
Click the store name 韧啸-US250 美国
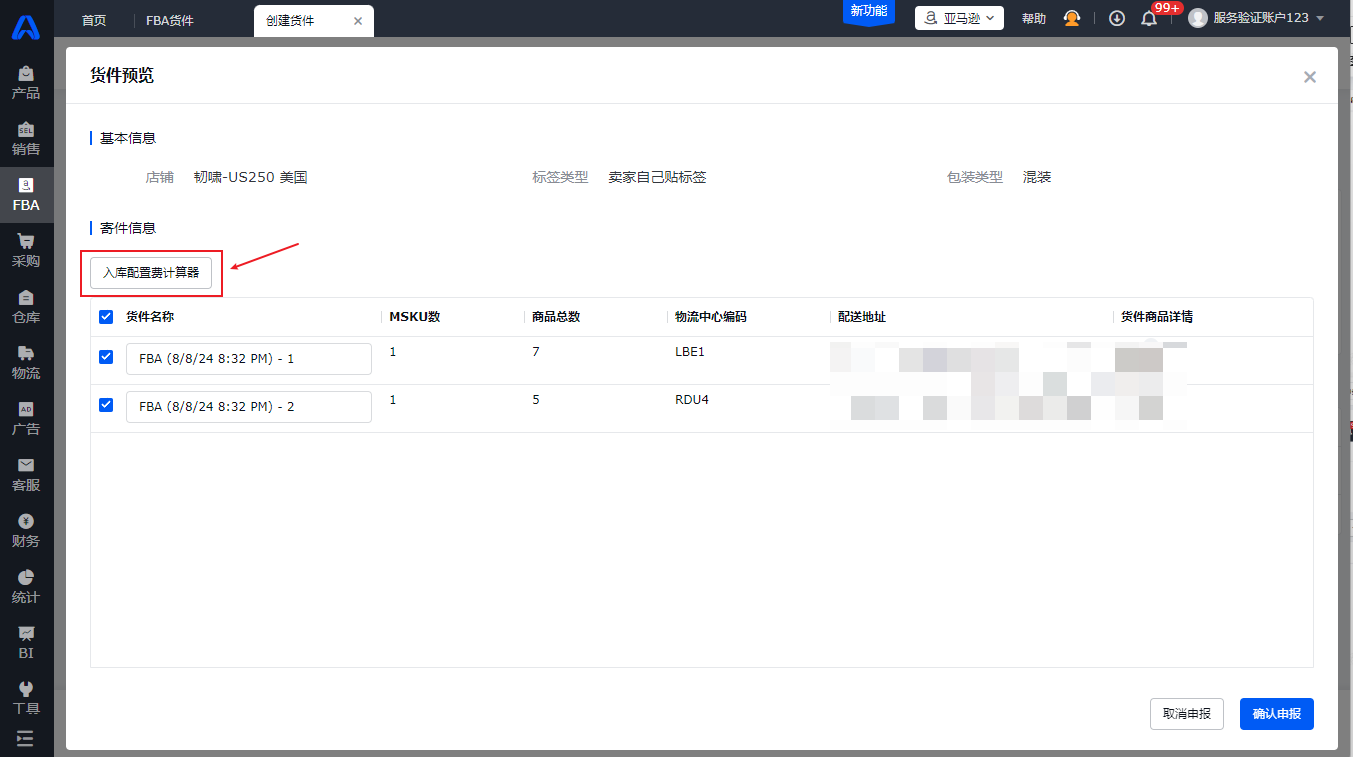click(250, 177)
